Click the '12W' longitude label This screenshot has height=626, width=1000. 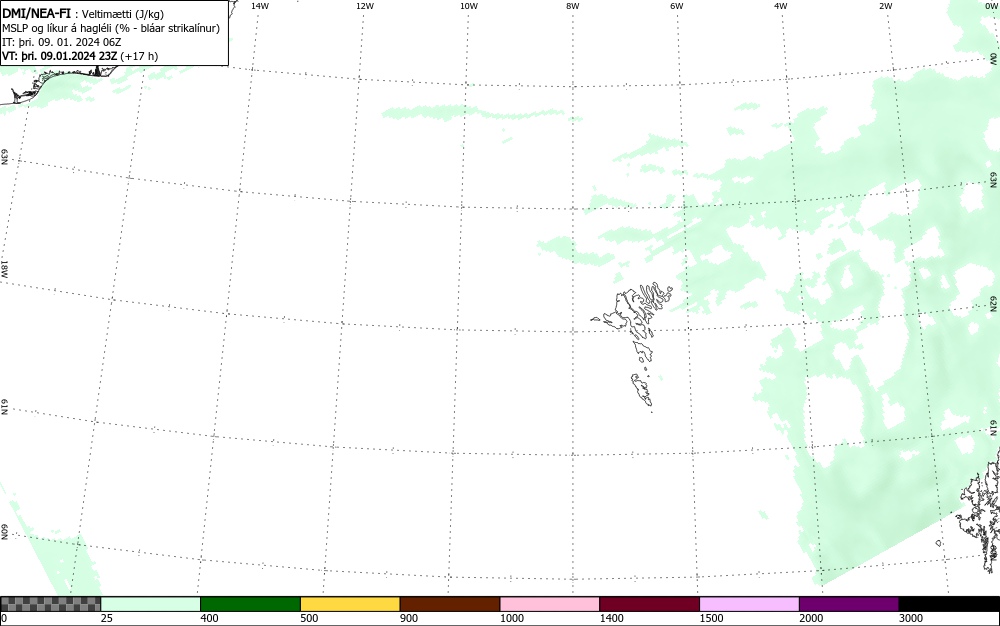[365, 6]
